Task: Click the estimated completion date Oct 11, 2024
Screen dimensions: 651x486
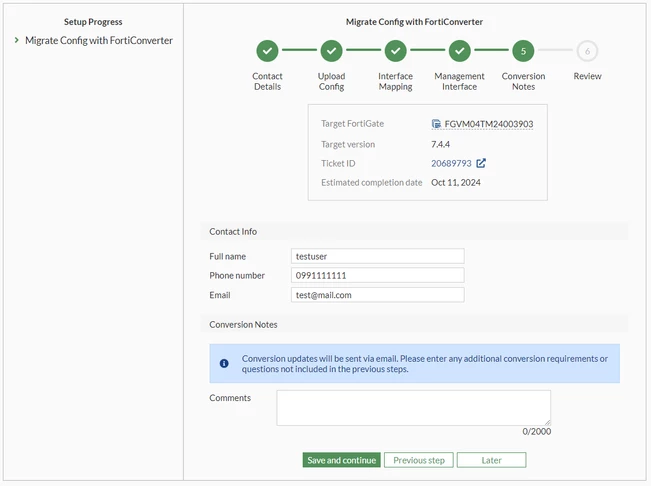Action: [x=456, y=183]
